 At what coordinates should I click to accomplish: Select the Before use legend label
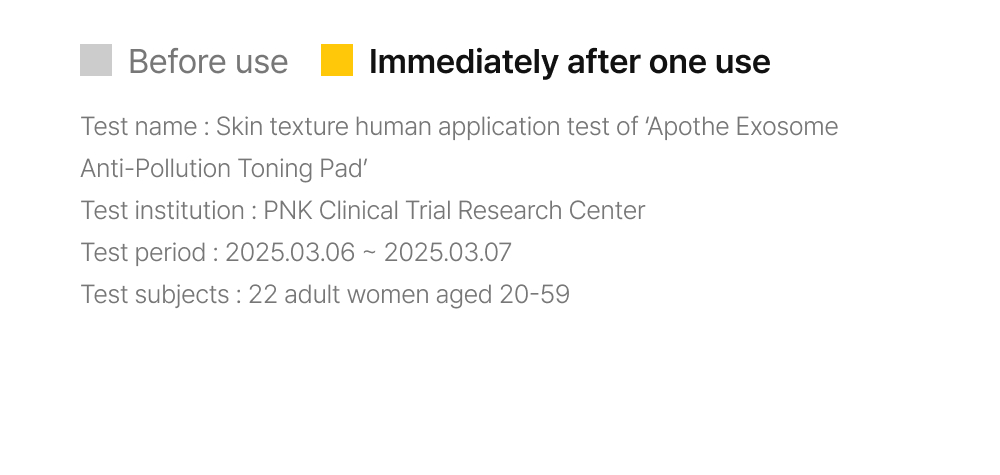point(208,62)
